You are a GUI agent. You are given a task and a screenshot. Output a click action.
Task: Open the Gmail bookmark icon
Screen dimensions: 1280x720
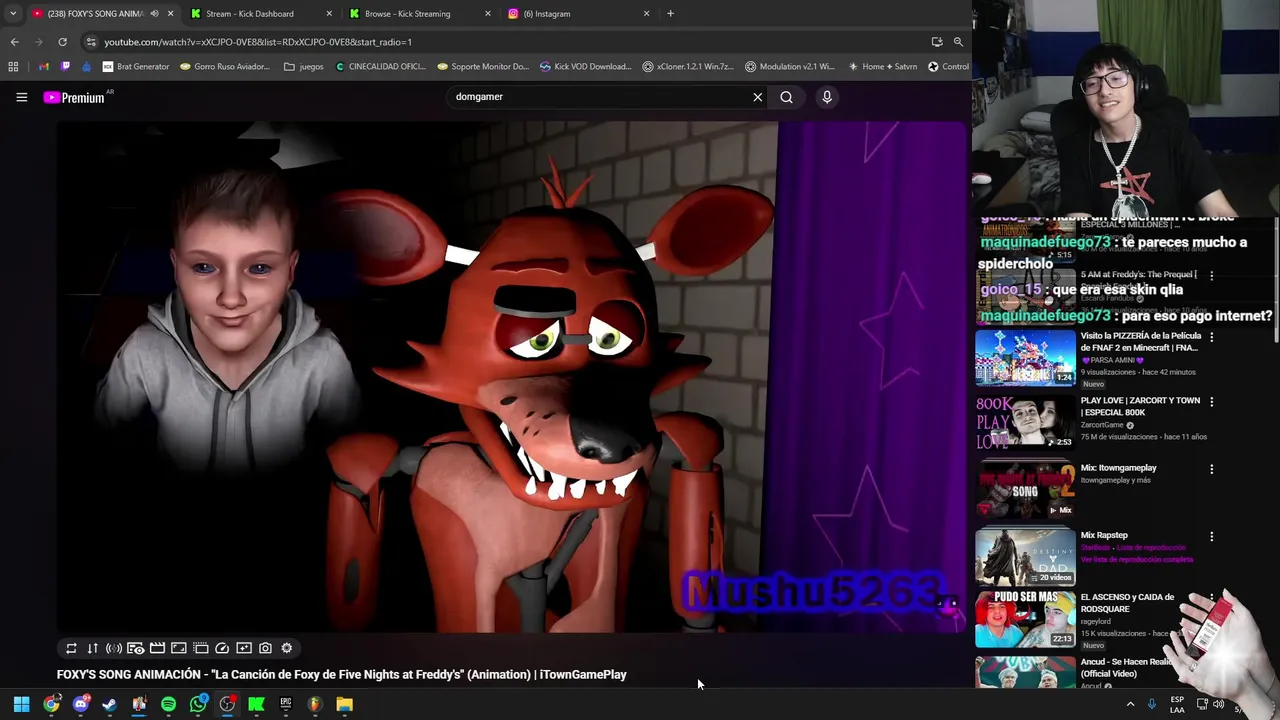(x=44, y=67)
